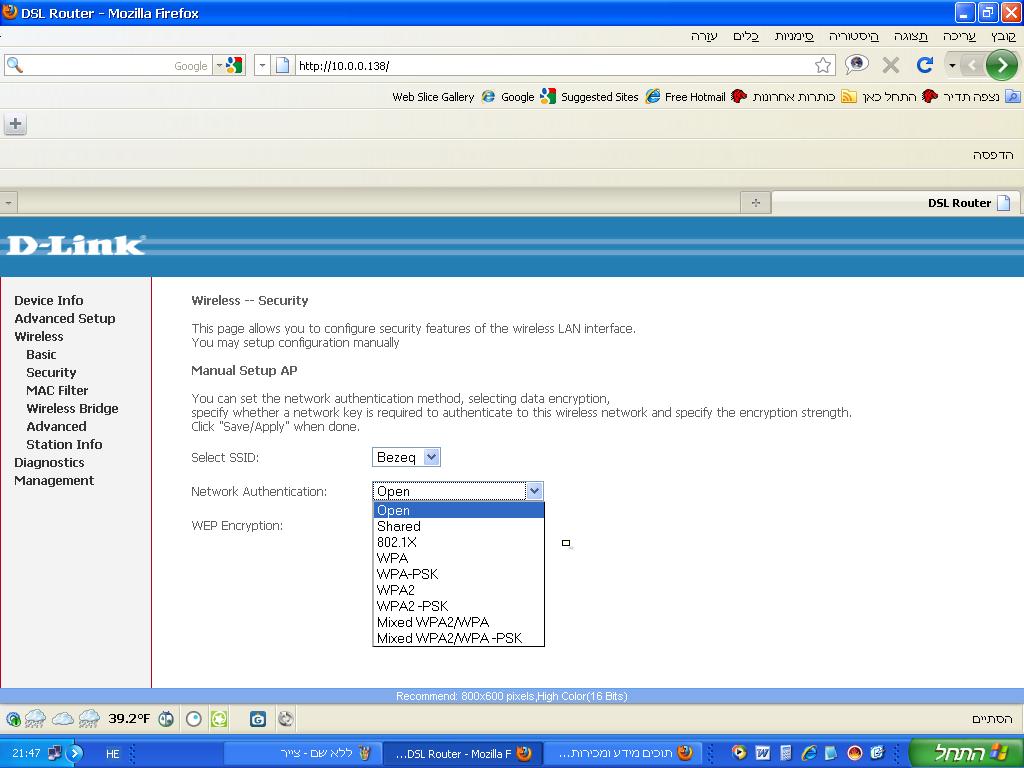Open the Word icon in the taskbar
This screenshot has width=1024, height=768.
tap(762, 753)
